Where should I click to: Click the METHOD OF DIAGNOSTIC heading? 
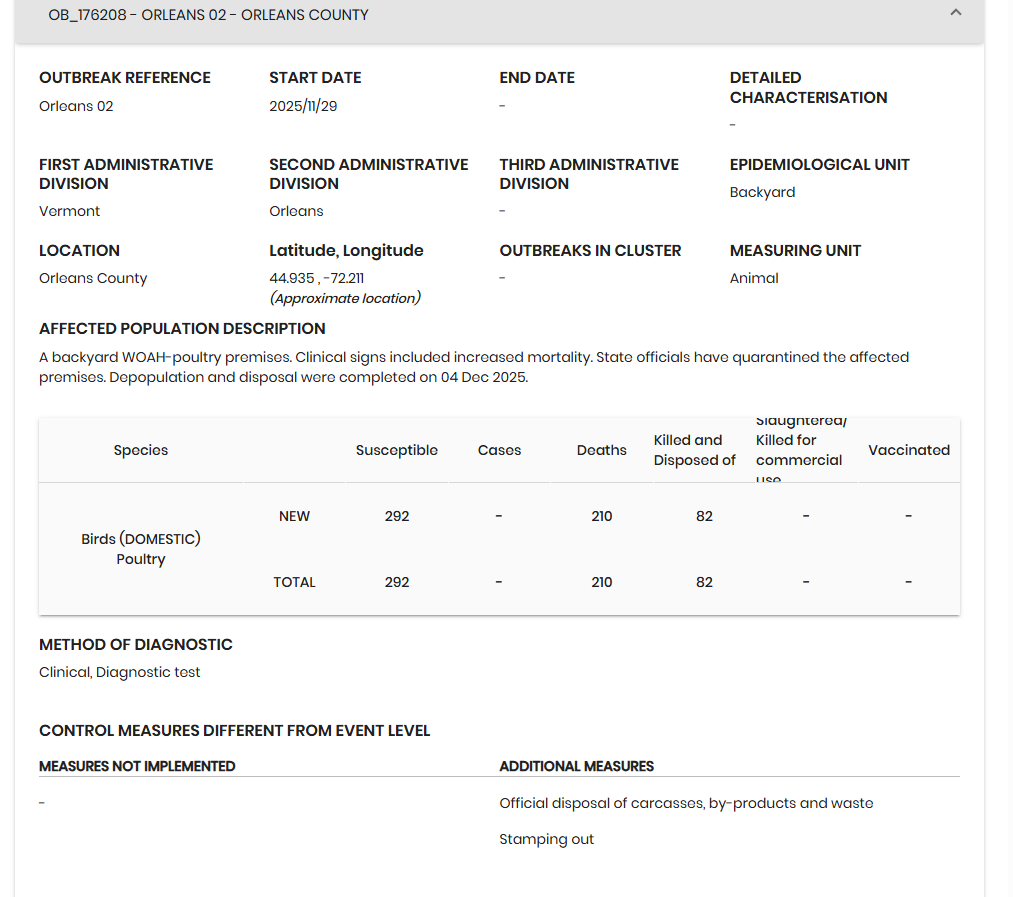pos(136,645)
